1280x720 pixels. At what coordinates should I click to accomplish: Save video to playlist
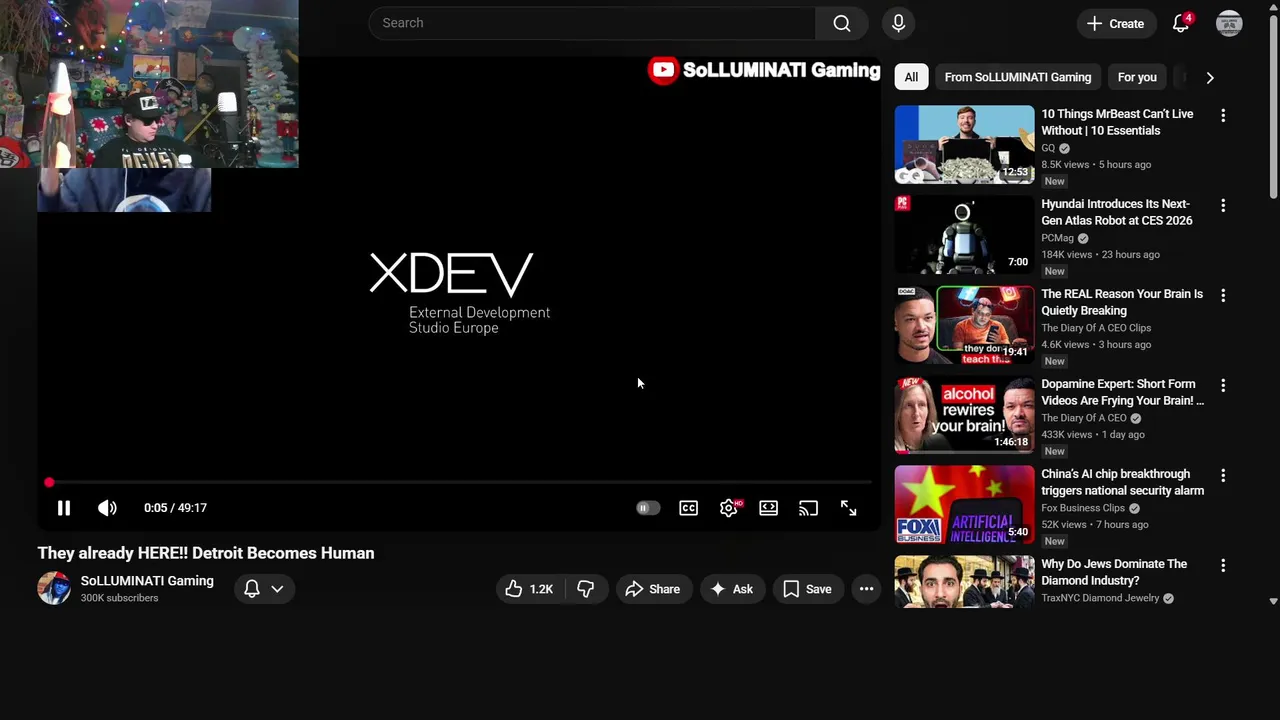point(808,589)
